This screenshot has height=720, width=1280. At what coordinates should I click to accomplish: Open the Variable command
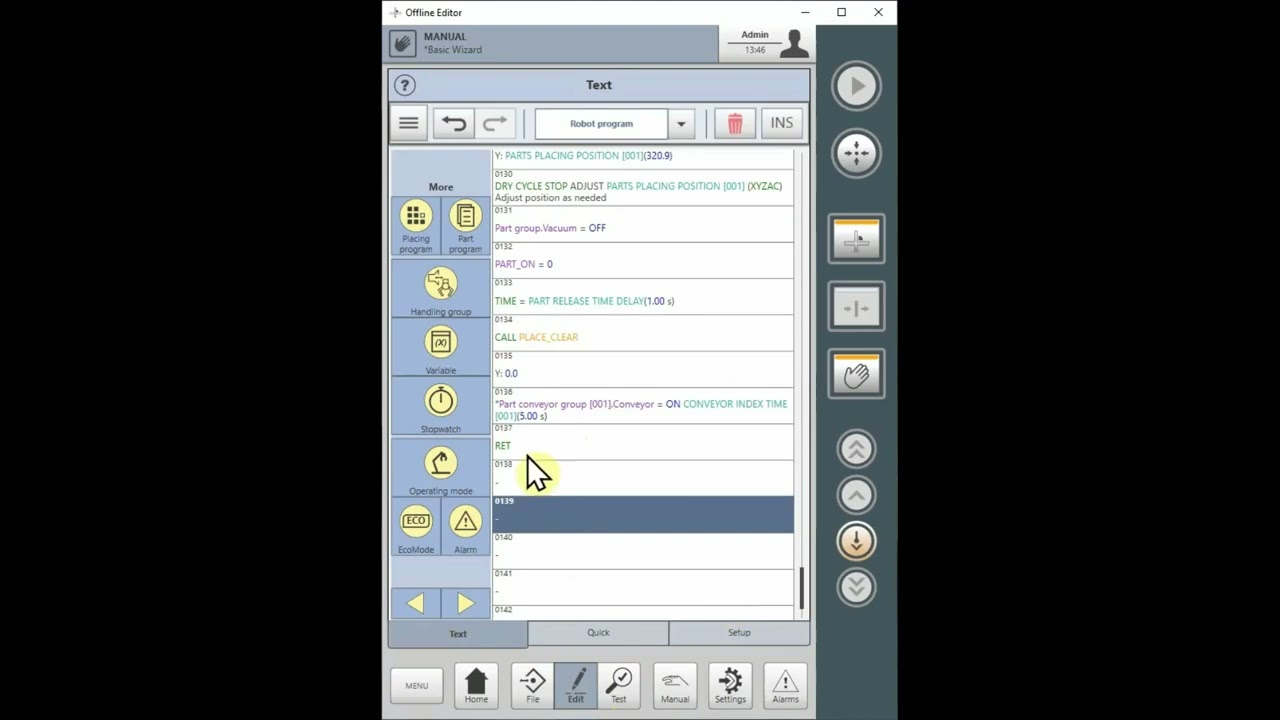coord(441,349)
